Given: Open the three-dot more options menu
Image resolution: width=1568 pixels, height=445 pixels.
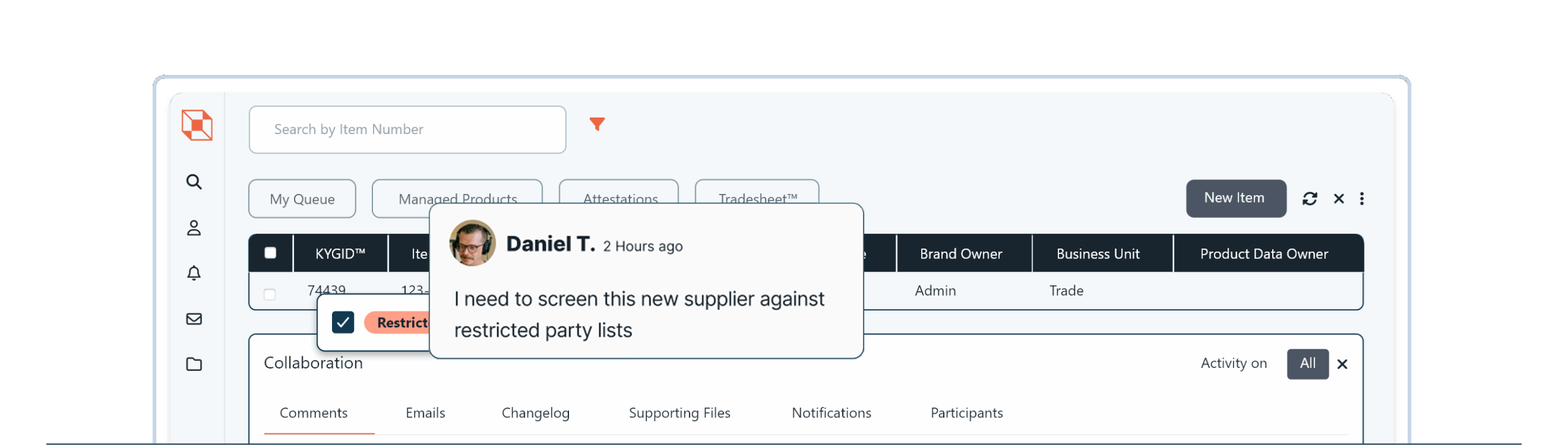Looking at the screenshot, I should [1361, 198].
